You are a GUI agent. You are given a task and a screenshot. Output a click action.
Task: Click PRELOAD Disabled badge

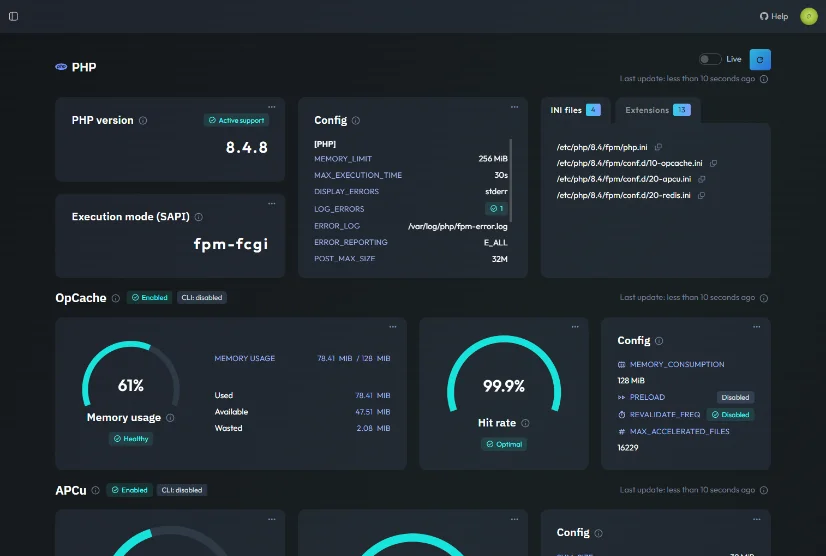[735, 397]
